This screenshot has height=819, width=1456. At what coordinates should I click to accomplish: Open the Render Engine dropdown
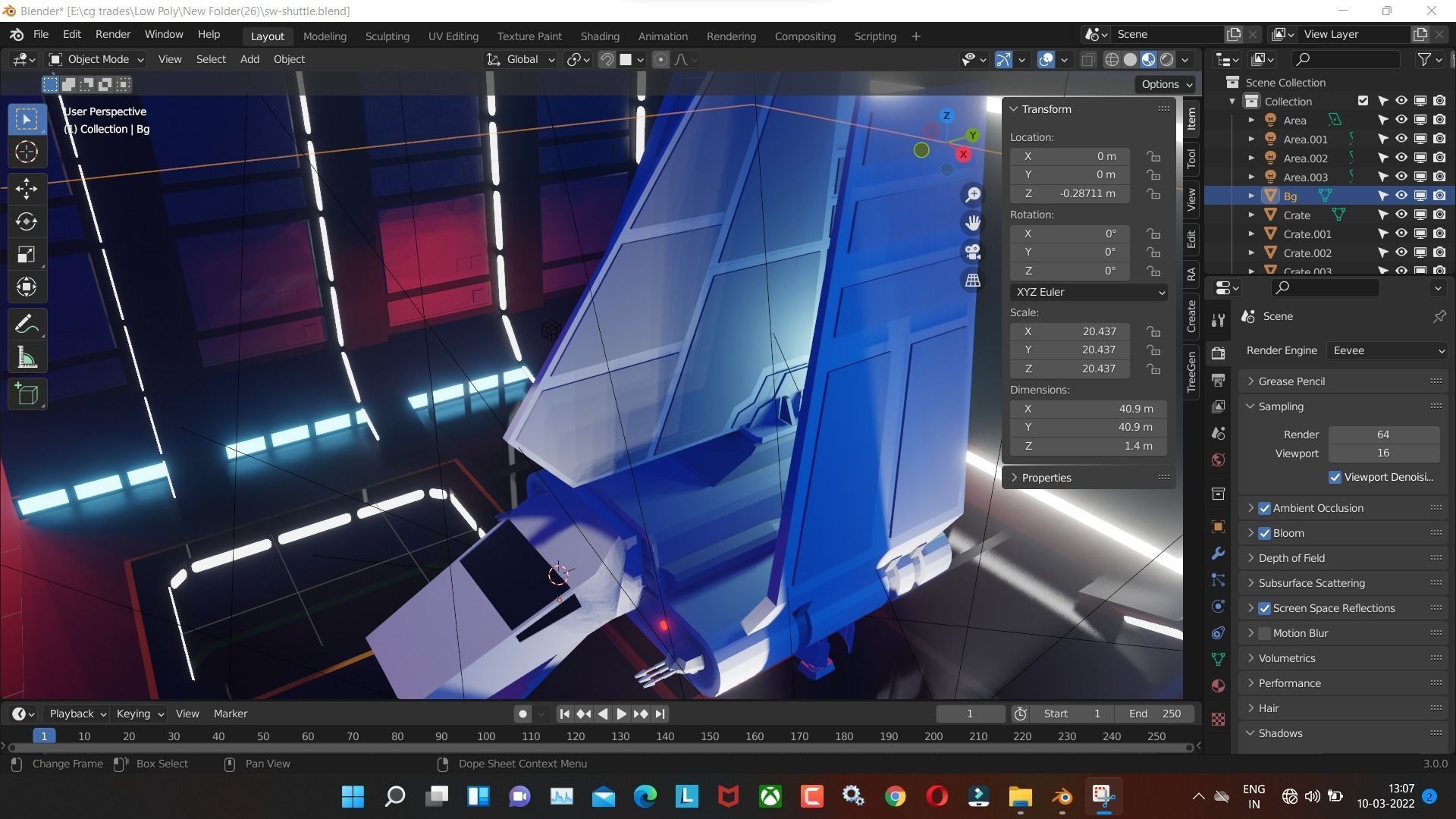click(1386, 350)
